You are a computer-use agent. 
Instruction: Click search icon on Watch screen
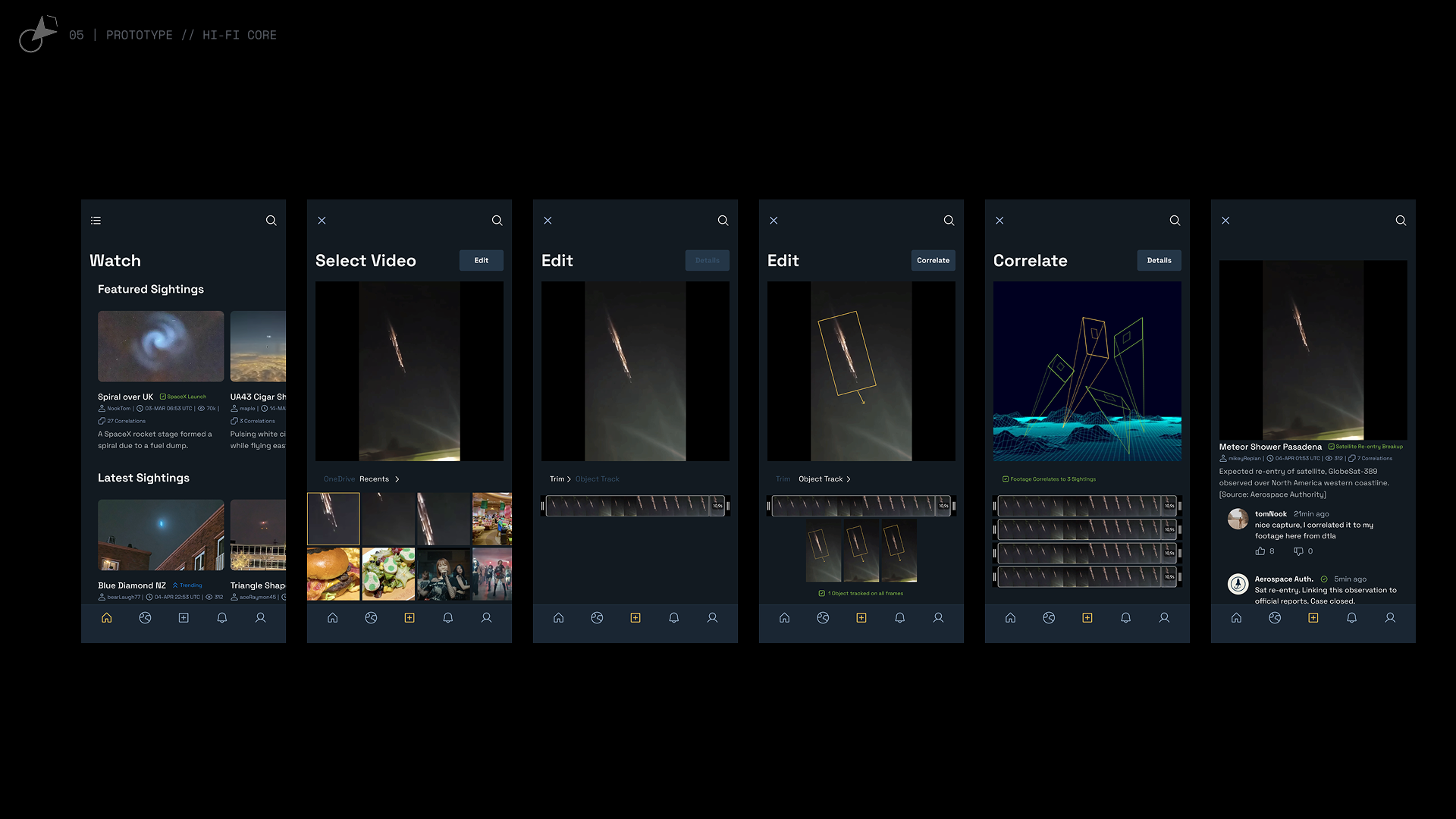point(271,221)
